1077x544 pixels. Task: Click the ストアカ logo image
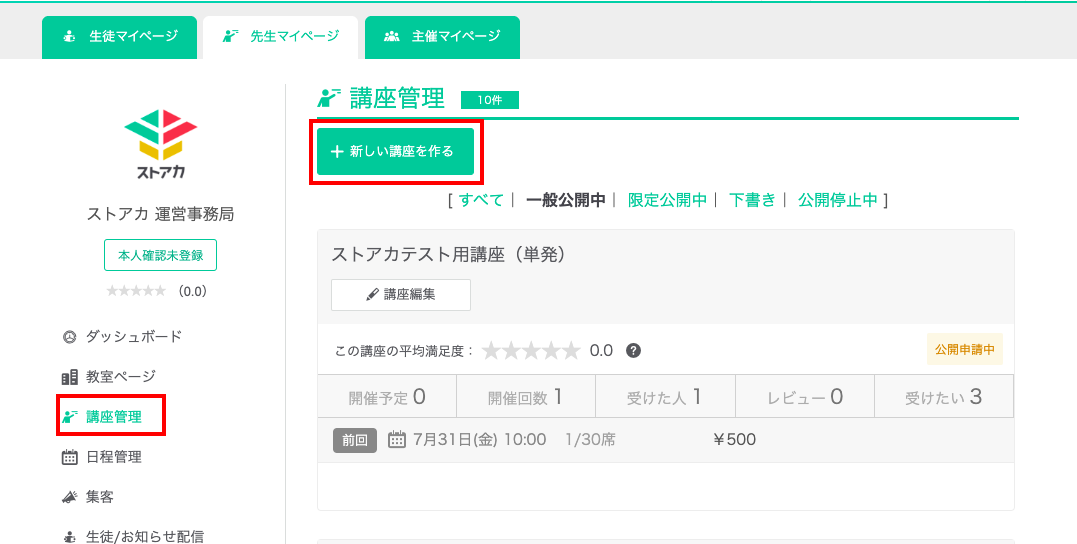coord(161,145)
